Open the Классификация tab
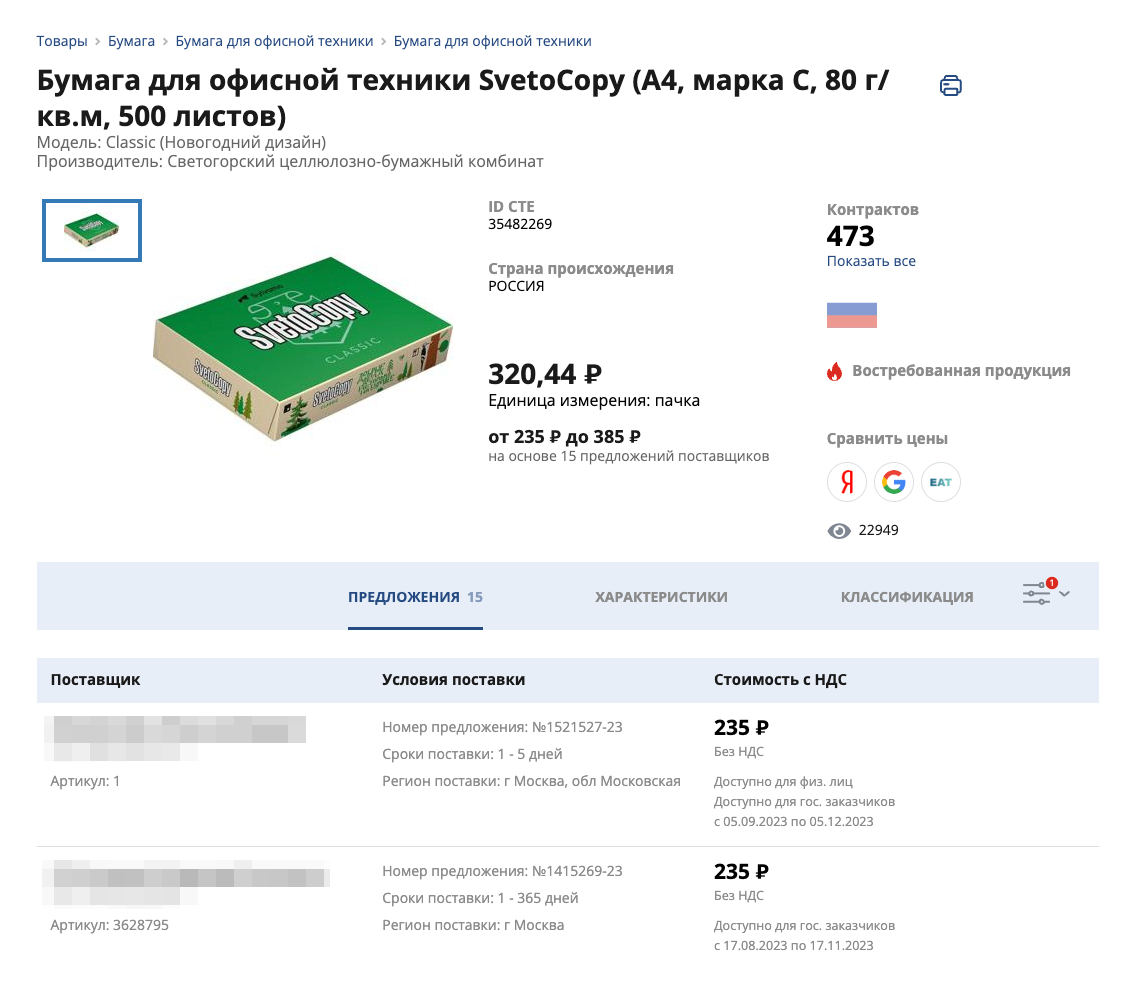This screenshot has height=990, width=1134. (x=907, y=597)
